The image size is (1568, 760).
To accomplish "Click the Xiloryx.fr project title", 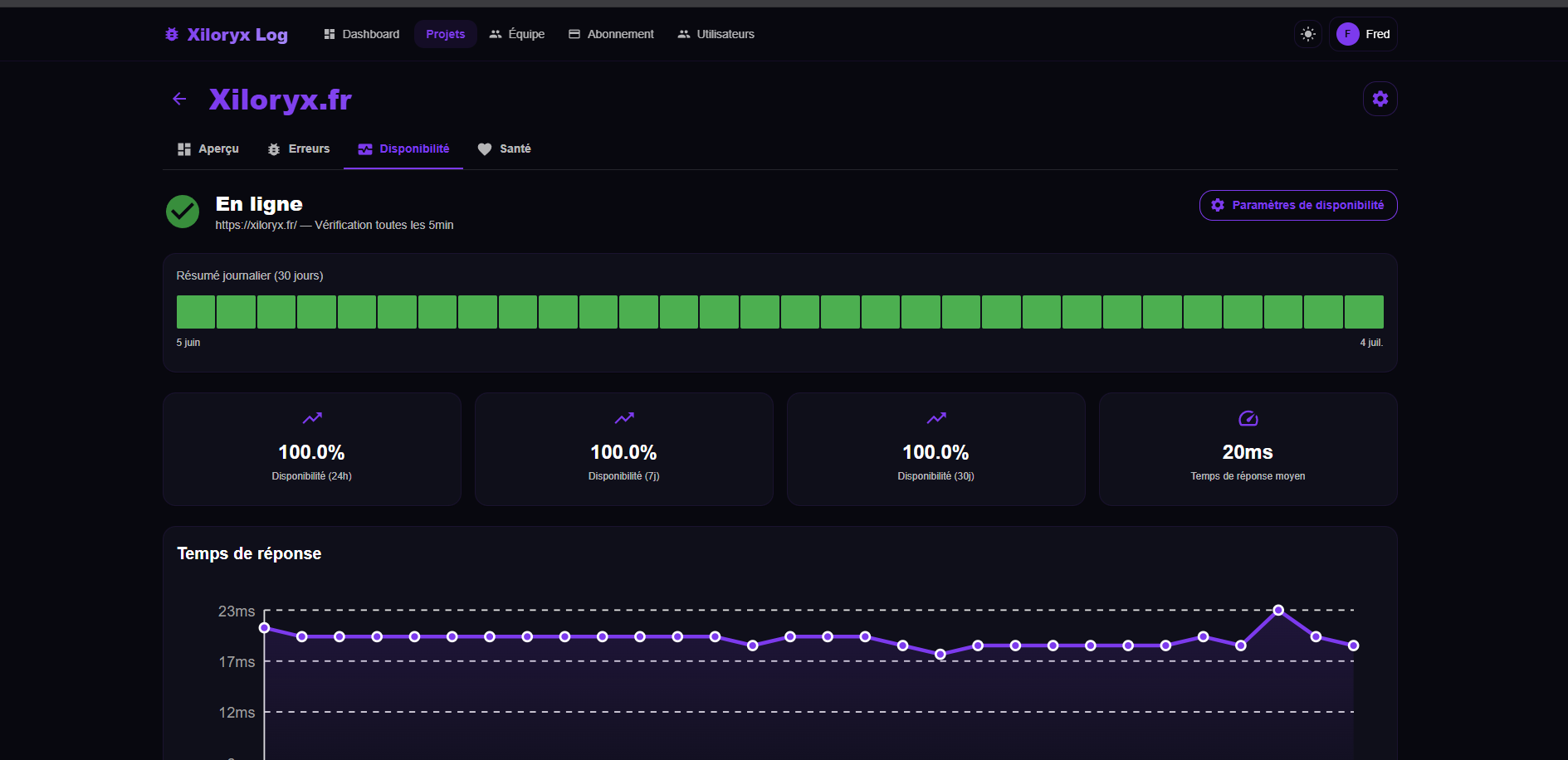I will pos(281,100).
